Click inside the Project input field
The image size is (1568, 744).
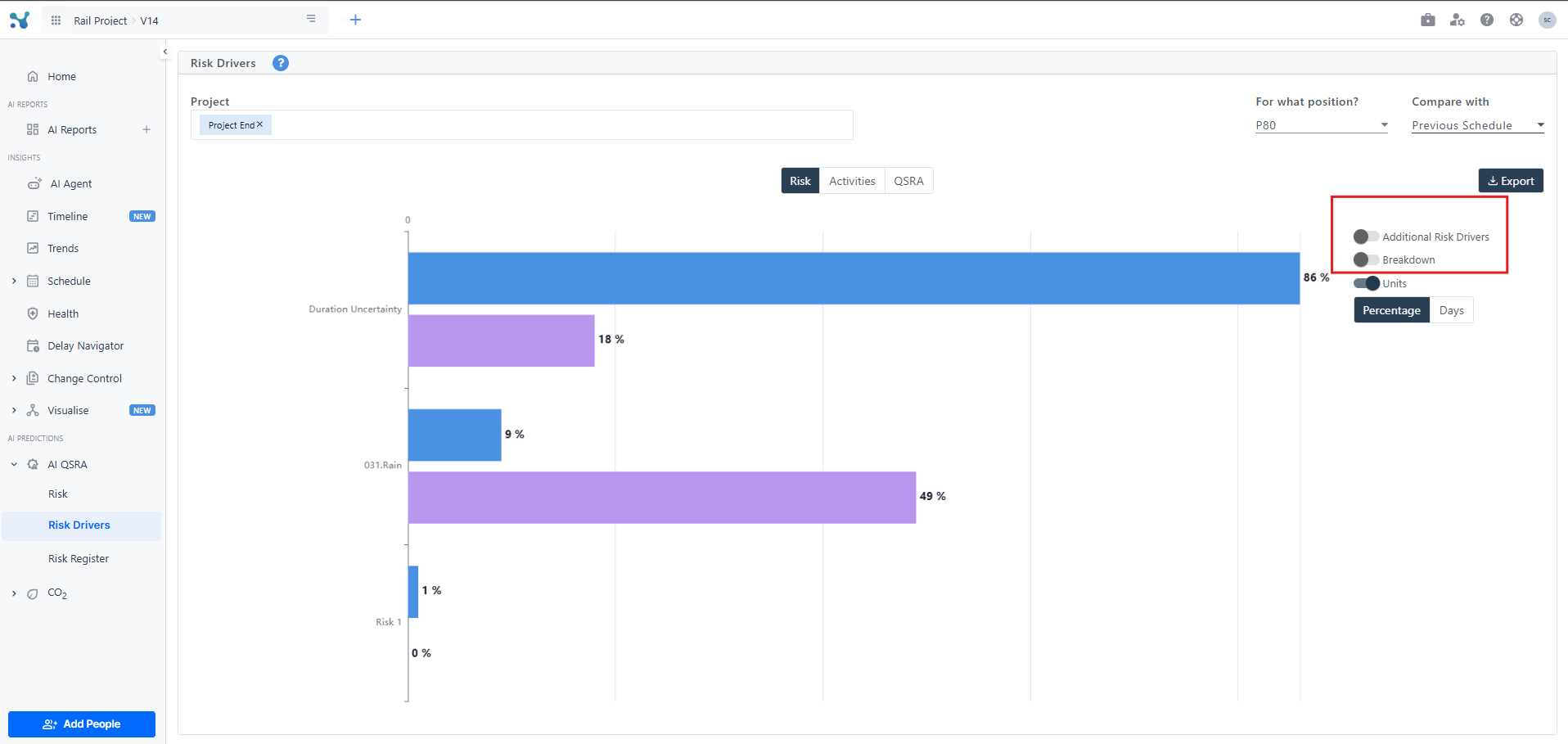pyautogui.click(x=556, y=125)
